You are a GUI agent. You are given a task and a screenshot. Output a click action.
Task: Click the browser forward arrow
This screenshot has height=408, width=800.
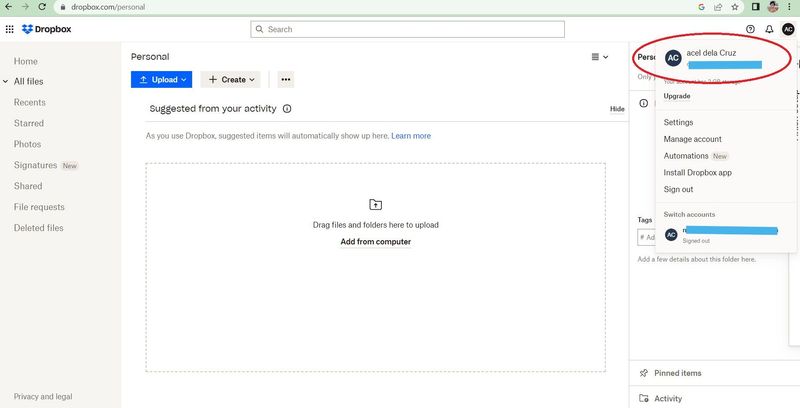tap(25, 7)
